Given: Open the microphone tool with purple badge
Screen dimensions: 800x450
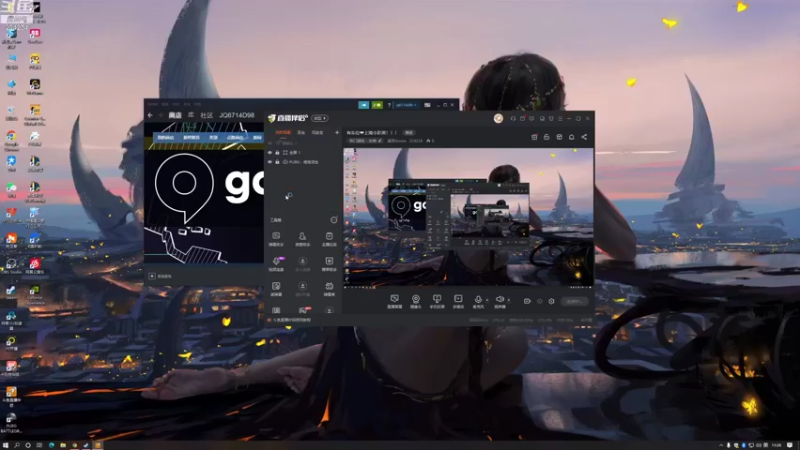Looking at the screenshot, I should [276, 264].
